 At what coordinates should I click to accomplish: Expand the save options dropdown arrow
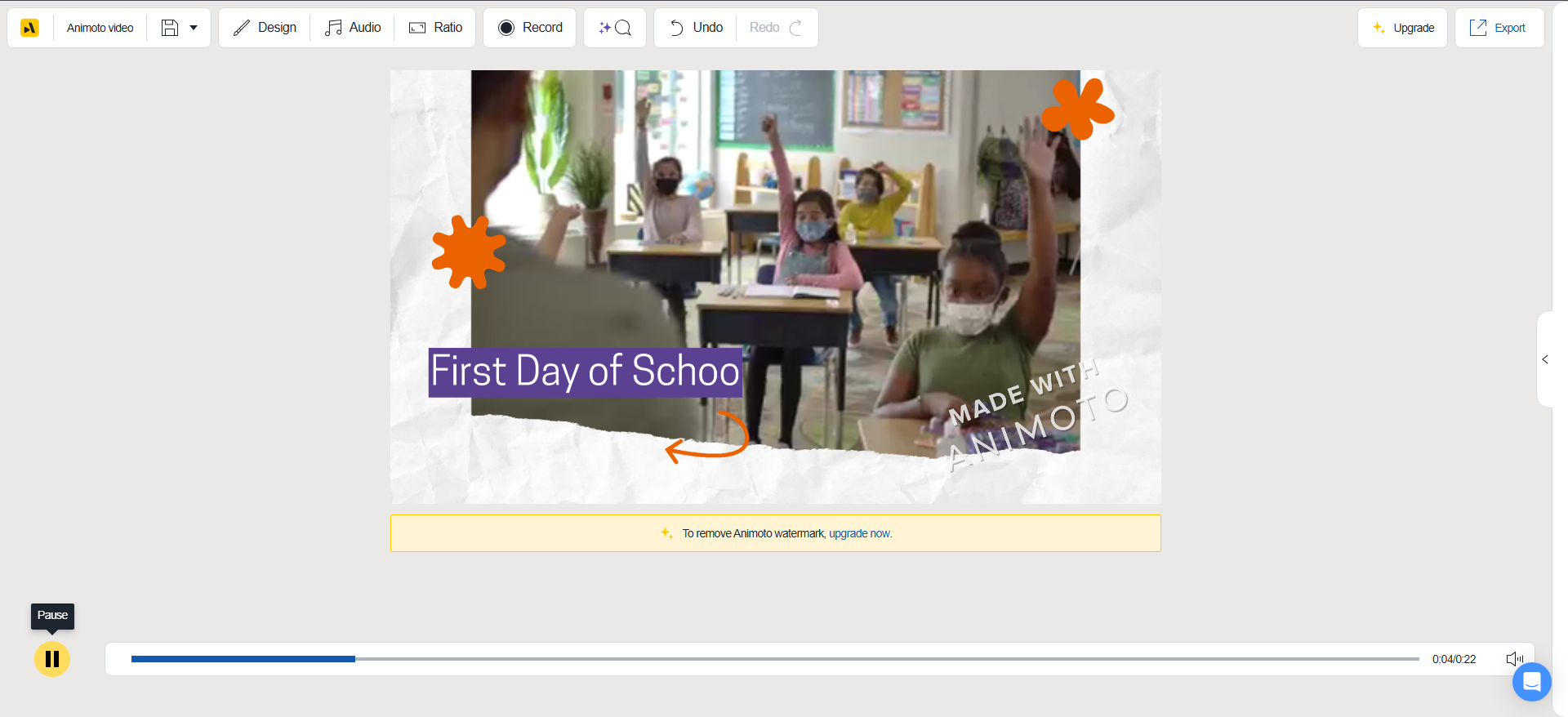(x=194, y=28)
